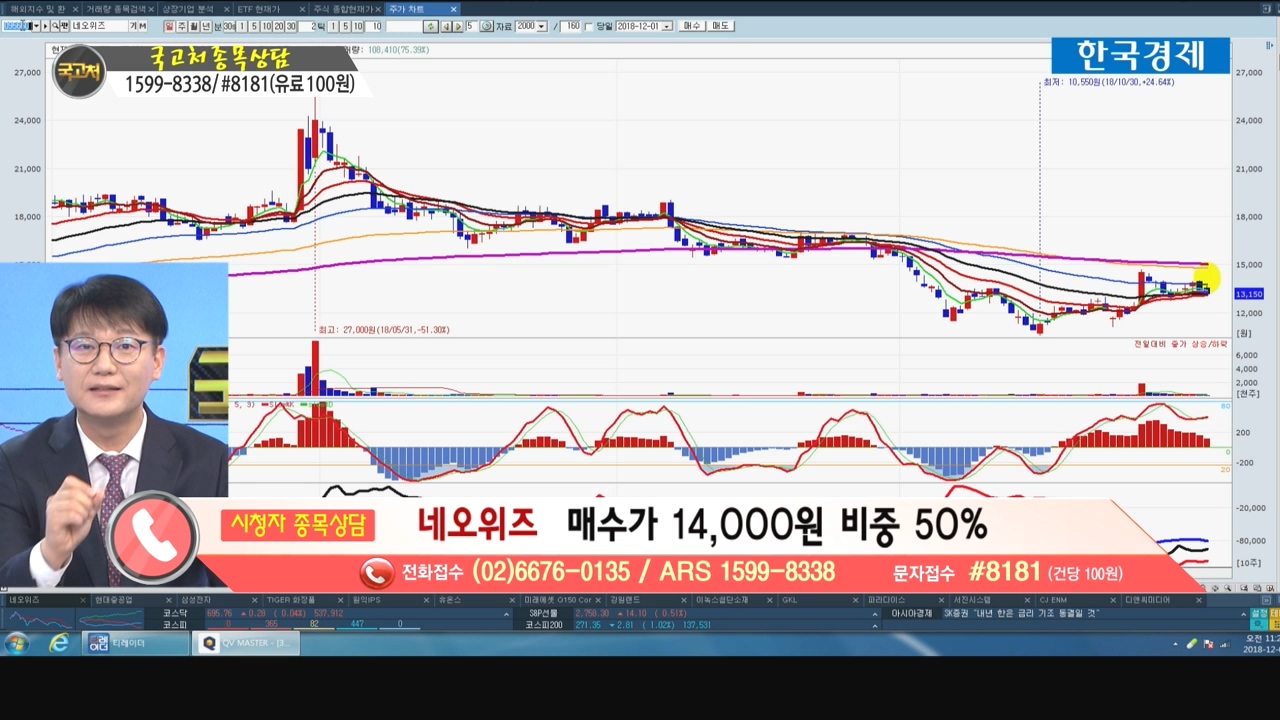This screenshot has height=720, width=1280.
Task: Select the 주 weekly period toggle
Action: 182,26
